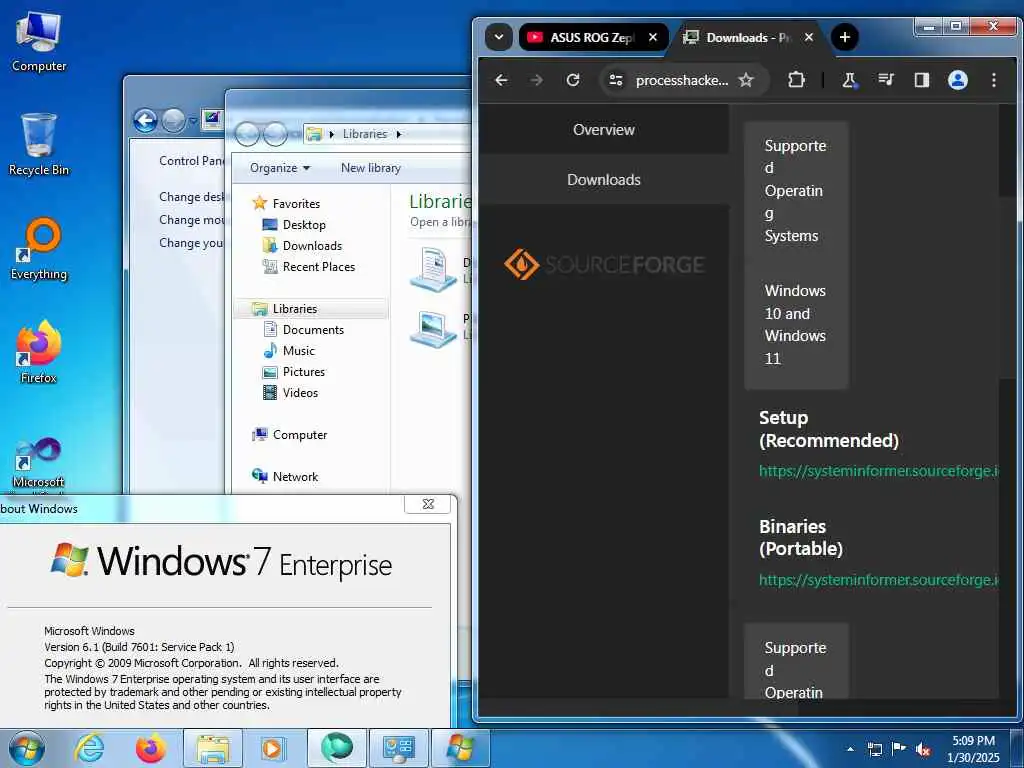This screenshot has height=768, width=1024.
Task: Close the About Windows dialog
Action: pyautogui.click(x=428, y=504)
